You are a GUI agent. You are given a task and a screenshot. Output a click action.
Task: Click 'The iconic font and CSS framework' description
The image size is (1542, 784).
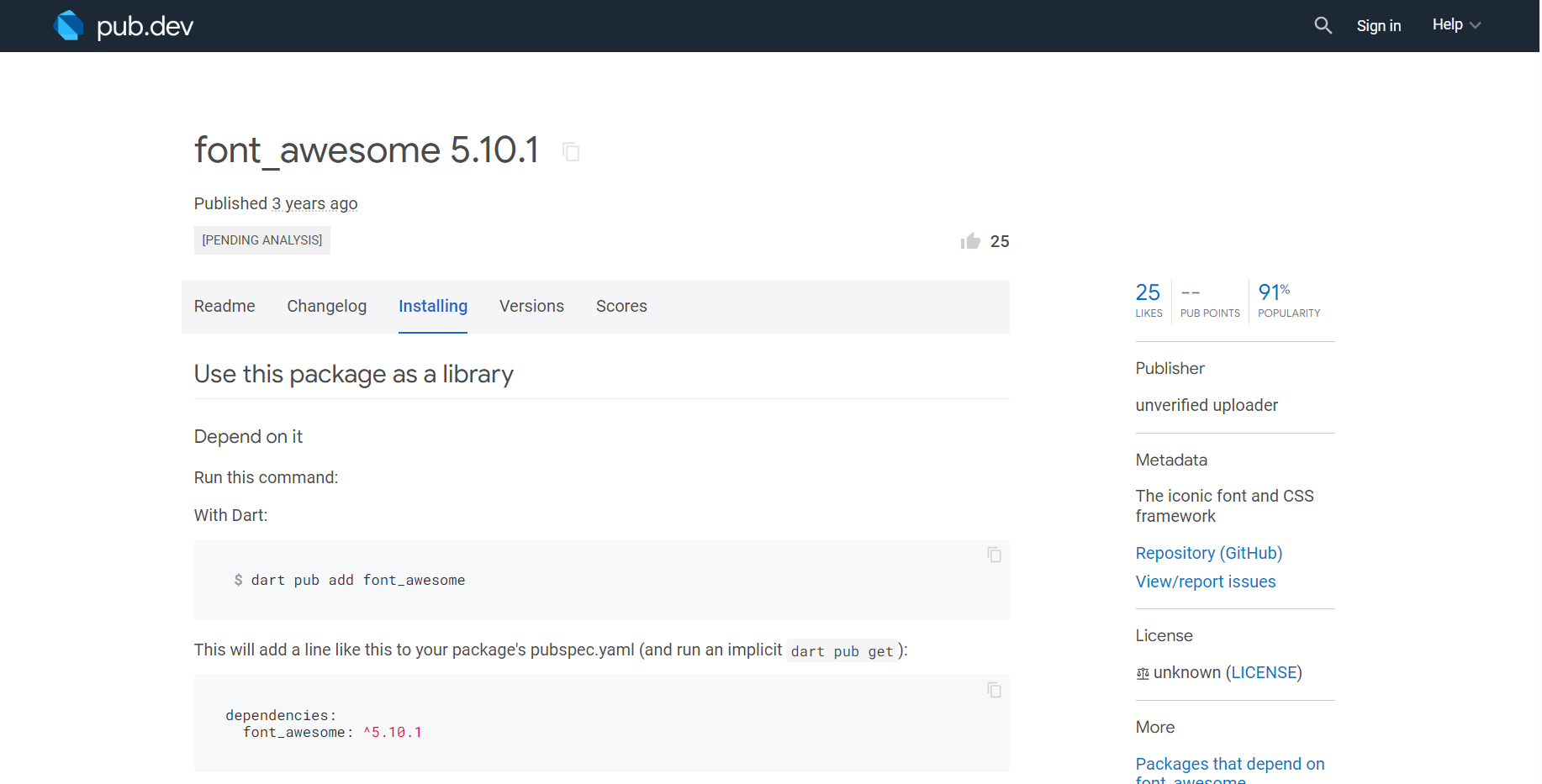point(1225,506)
